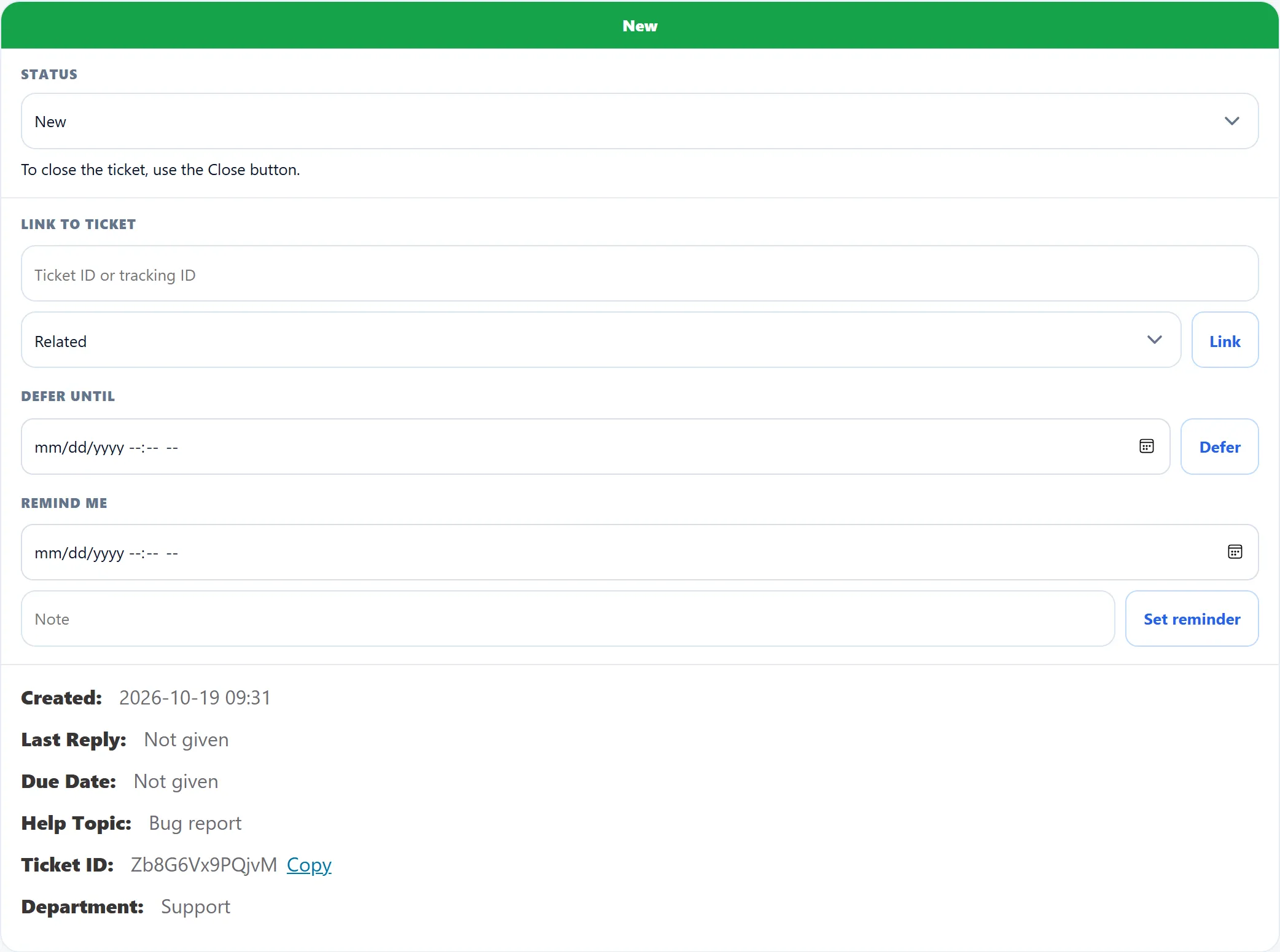Click the created date 2026-10-19 09:31
The width and height of the screenshot is (1280, 952).
click(195, 698)
